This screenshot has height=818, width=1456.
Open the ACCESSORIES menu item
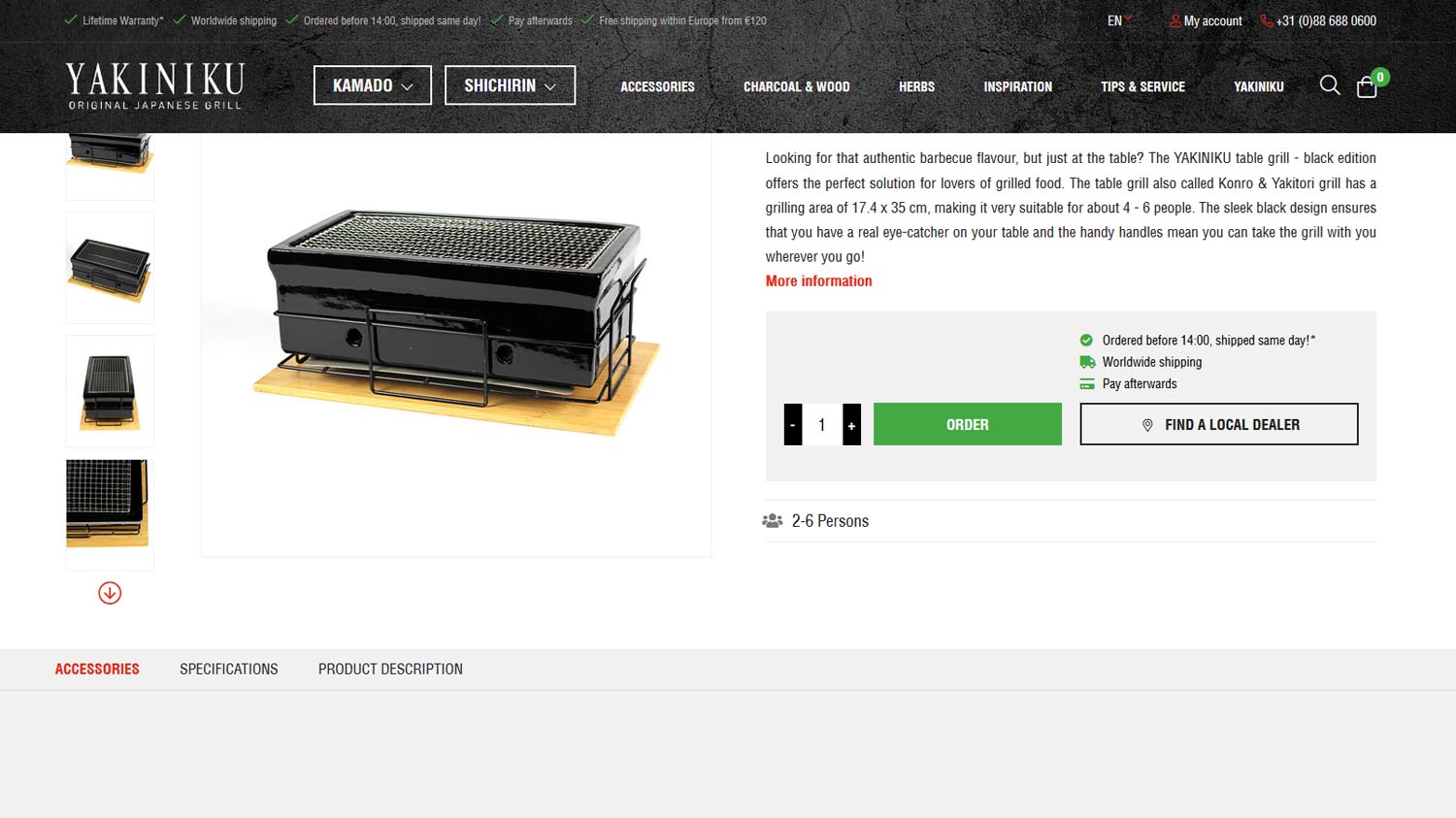pos(657,86)
